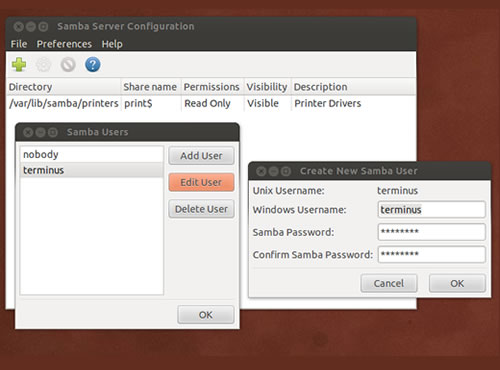The width and height of the screenshot is (500, 370).
Task: Close the Create New Samba User dialog
Action: coord(261,171)
